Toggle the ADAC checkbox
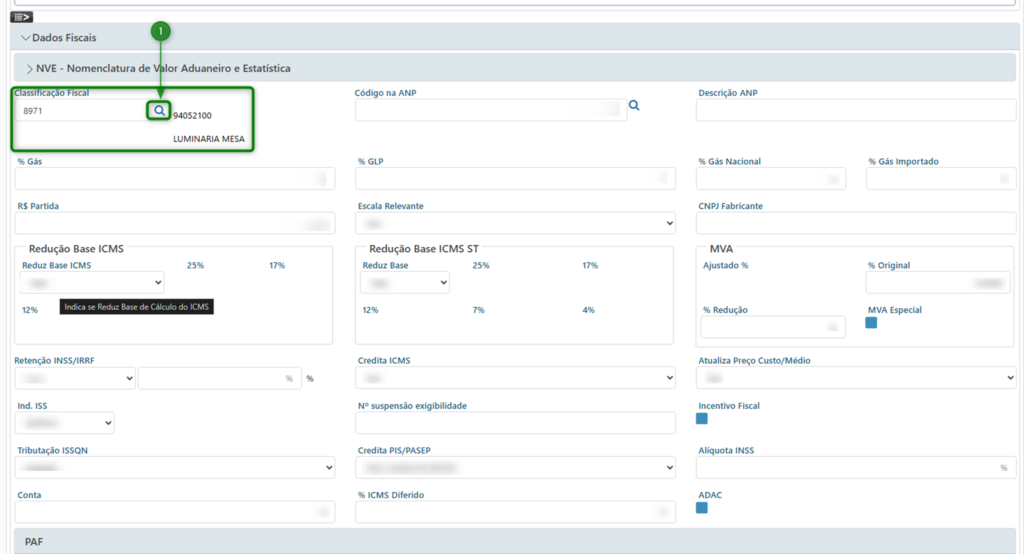Image resolution: width=1024 pixels, height=554 pixels. pyautogui.click(x=702, y=508)
